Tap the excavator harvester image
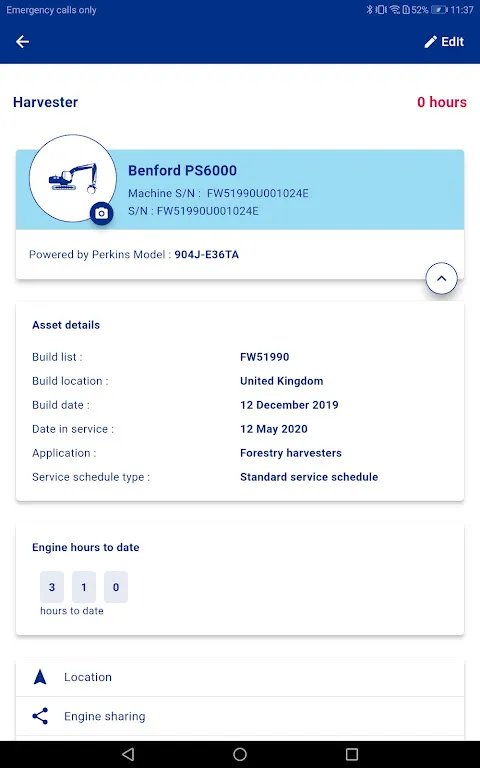 point(73,178)
